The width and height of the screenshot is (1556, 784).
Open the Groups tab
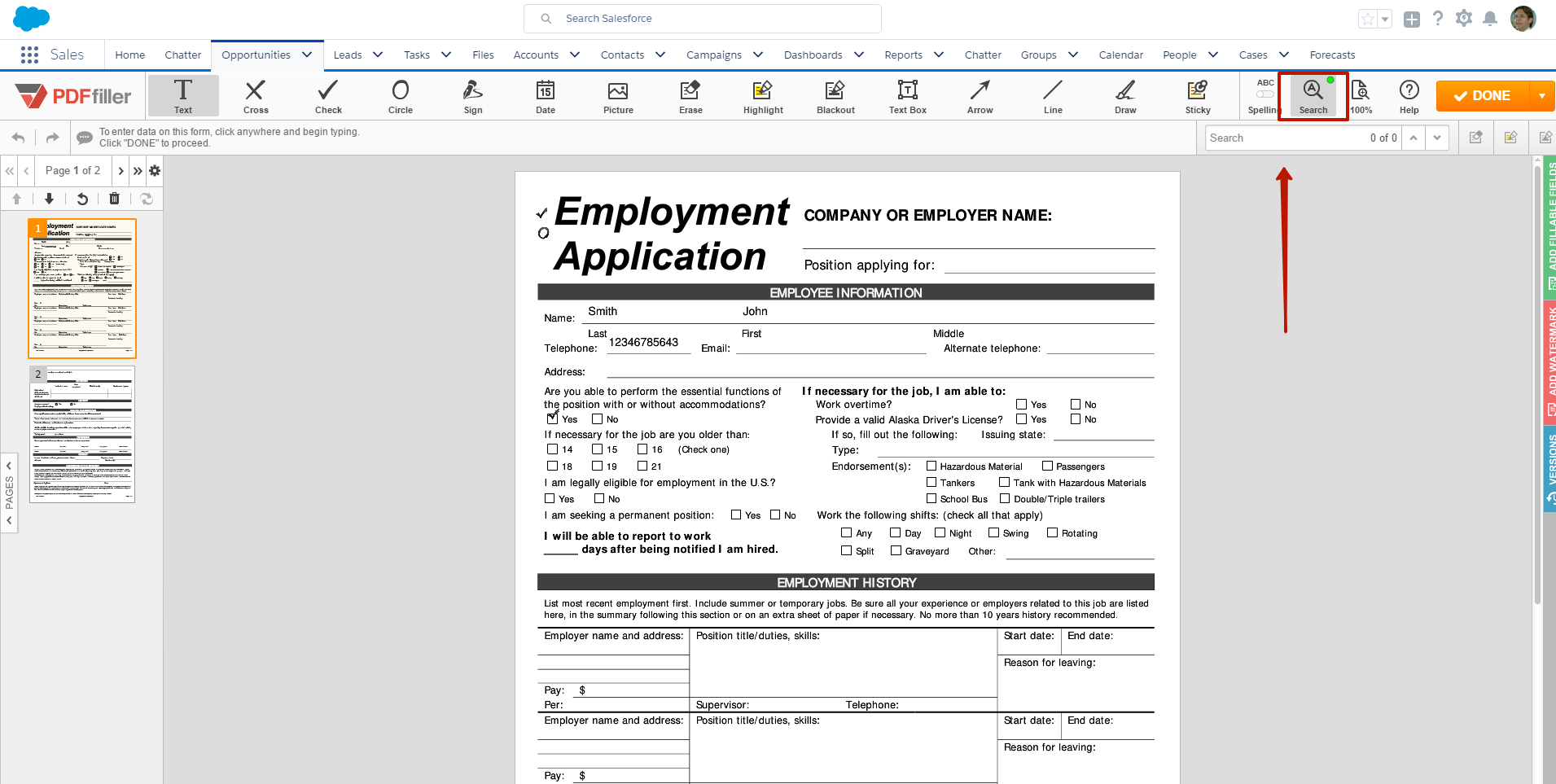tap(1038, 55)
